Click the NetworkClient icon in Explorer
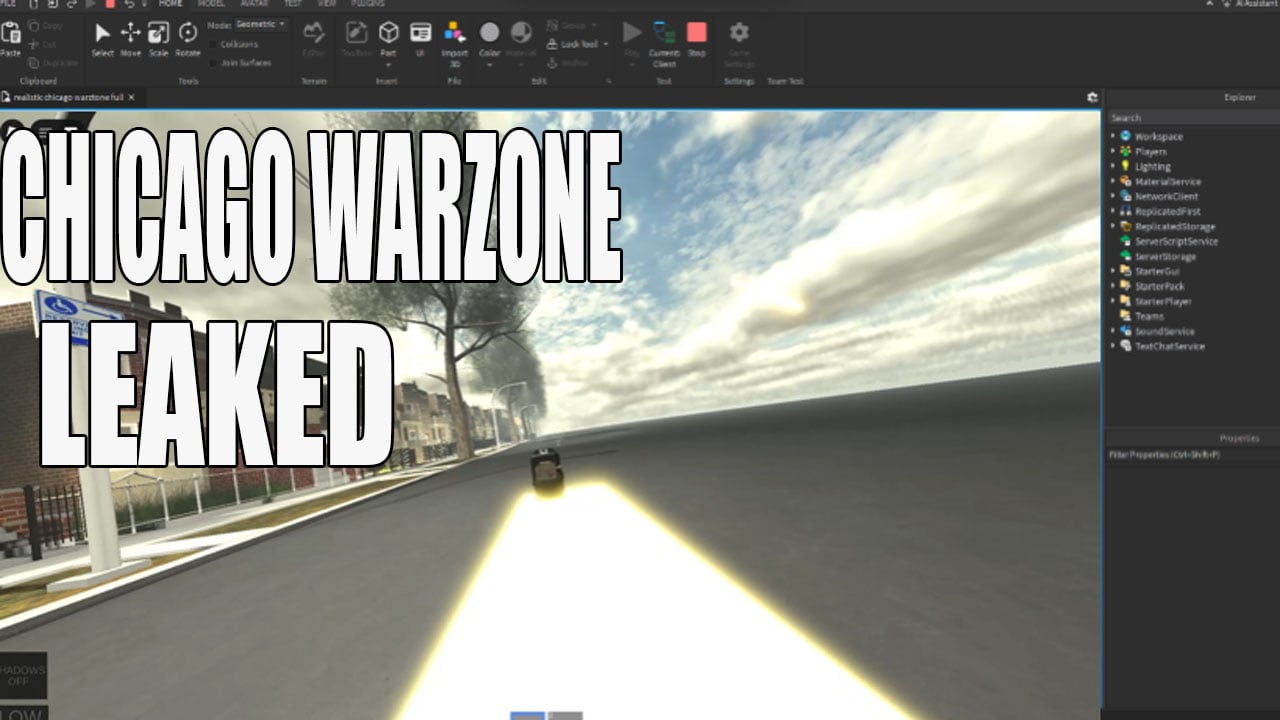 tap(1126, 196)
